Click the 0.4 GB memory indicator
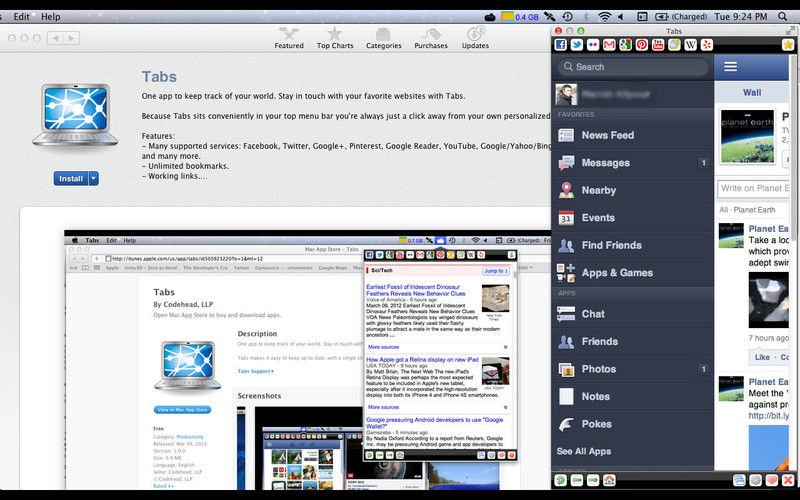Viewport: 800px width, 500px height. pyautogui.click(x=520, y=17)
